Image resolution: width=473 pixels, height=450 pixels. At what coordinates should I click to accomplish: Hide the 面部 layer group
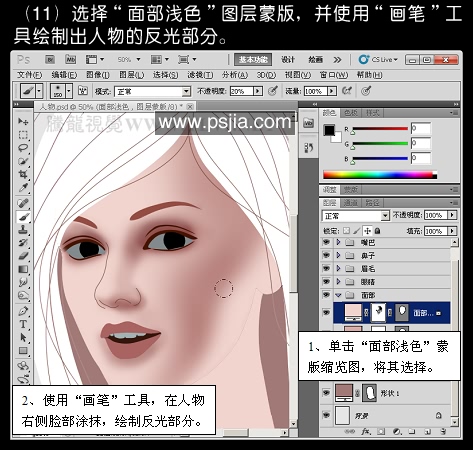326,295
